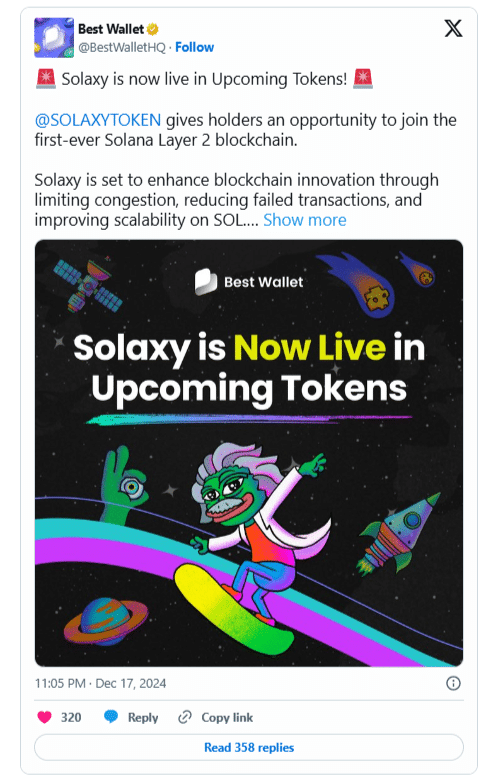Click the Best Wallet profile avatar
The image size is (490, 775).
tap(54, 38)
